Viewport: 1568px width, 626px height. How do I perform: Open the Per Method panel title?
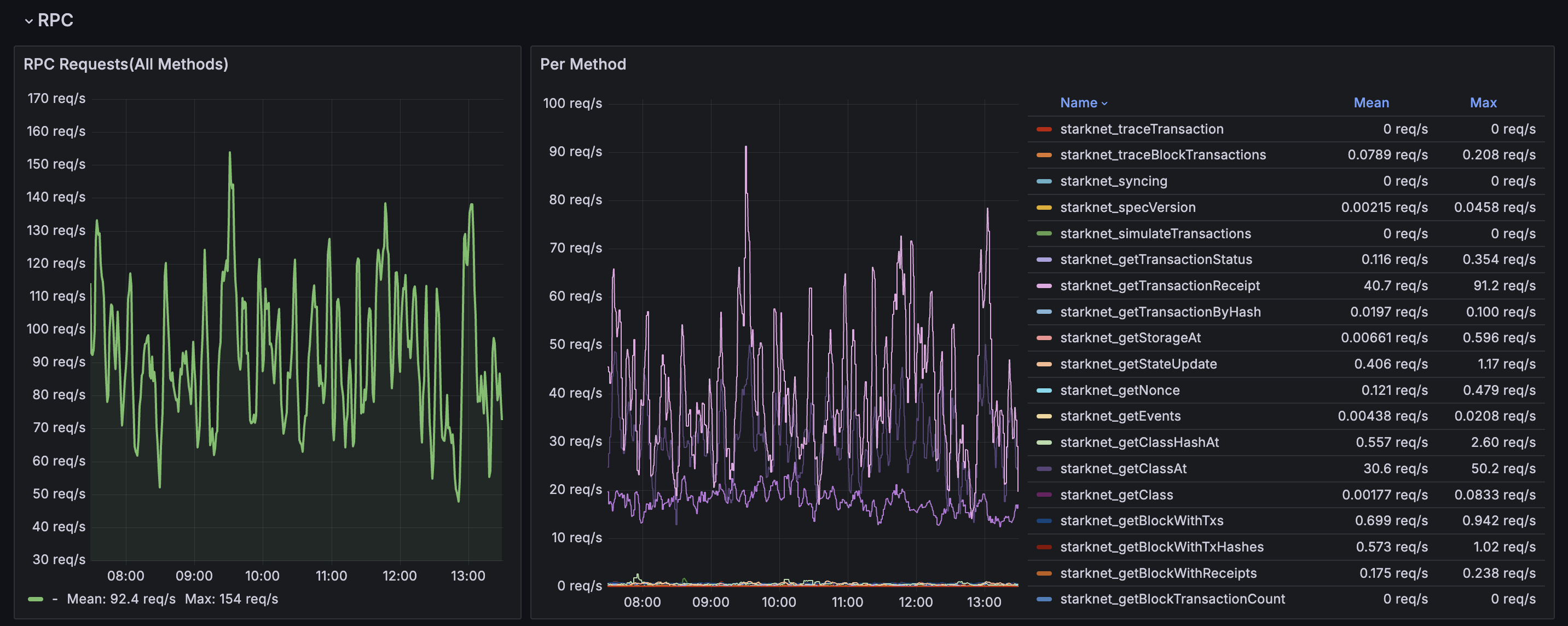(583, 64)
